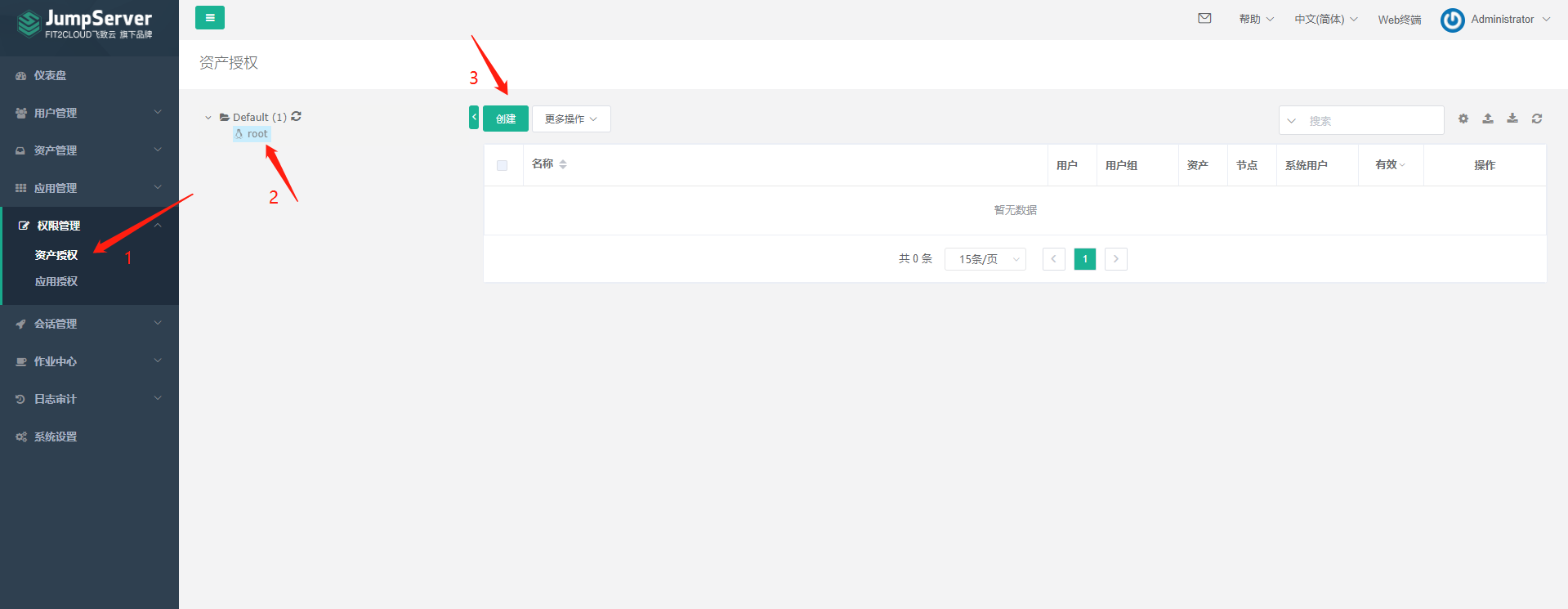Collapse the tree panel green arrow
This screenshot has width=1568, height=609.
[x=474, y=118]
